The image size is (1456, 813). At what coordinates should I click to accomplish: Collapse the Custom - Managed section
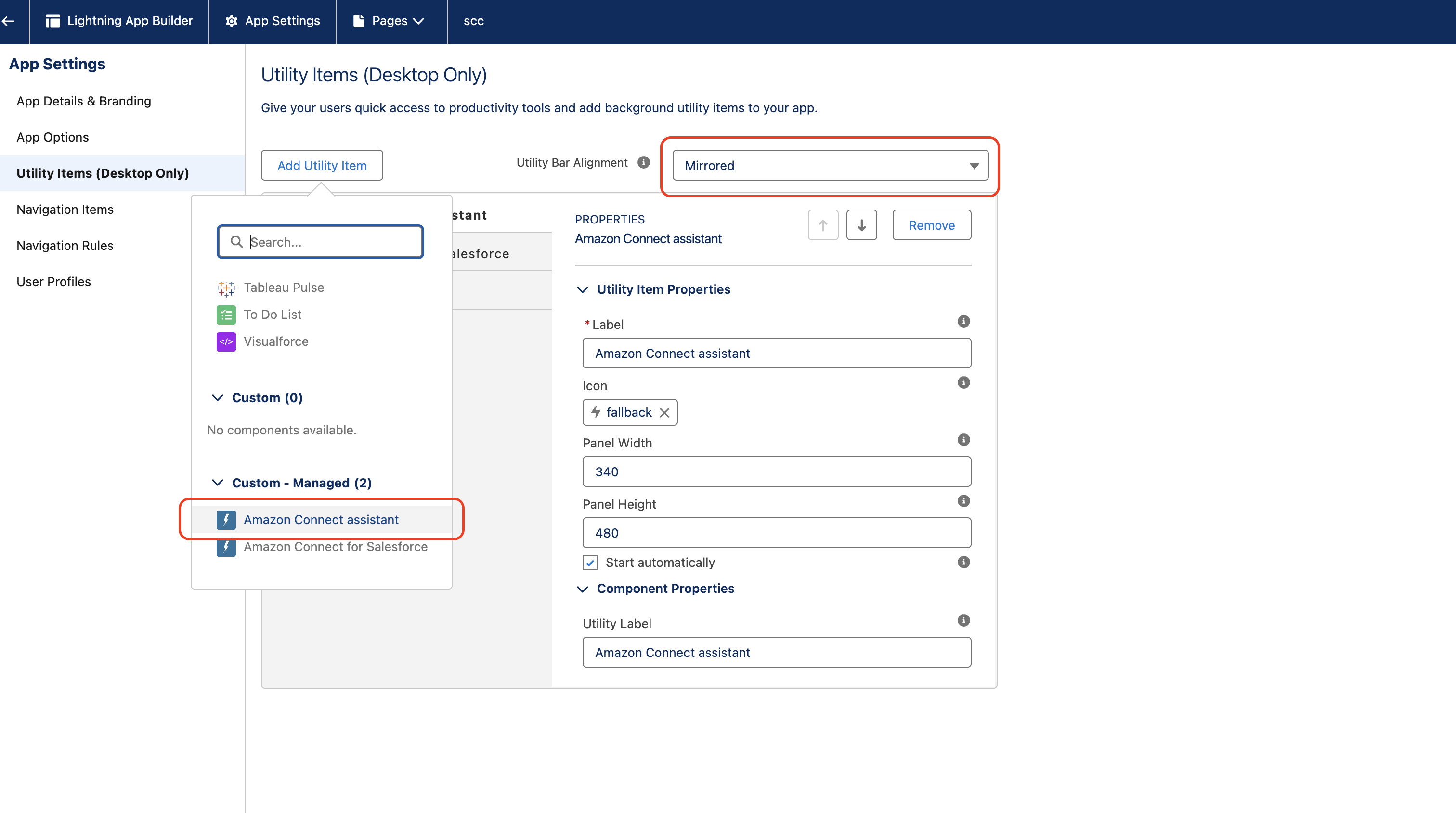point(218,483)
